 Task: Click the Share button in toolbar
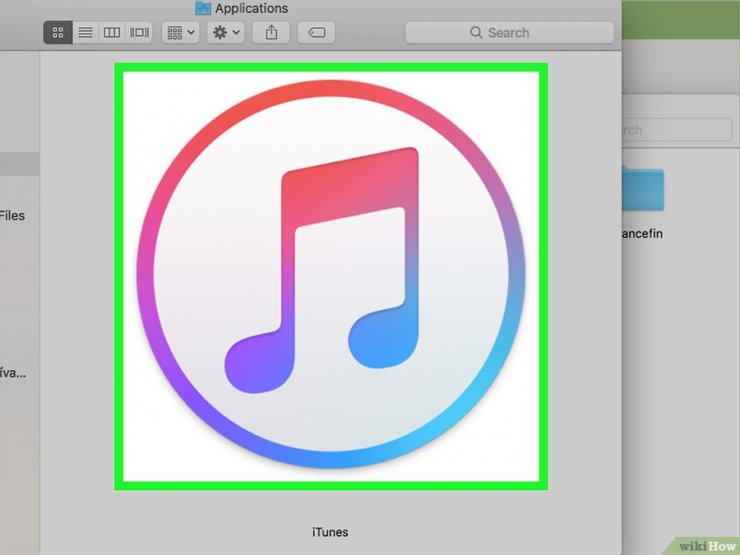[271, 33]
